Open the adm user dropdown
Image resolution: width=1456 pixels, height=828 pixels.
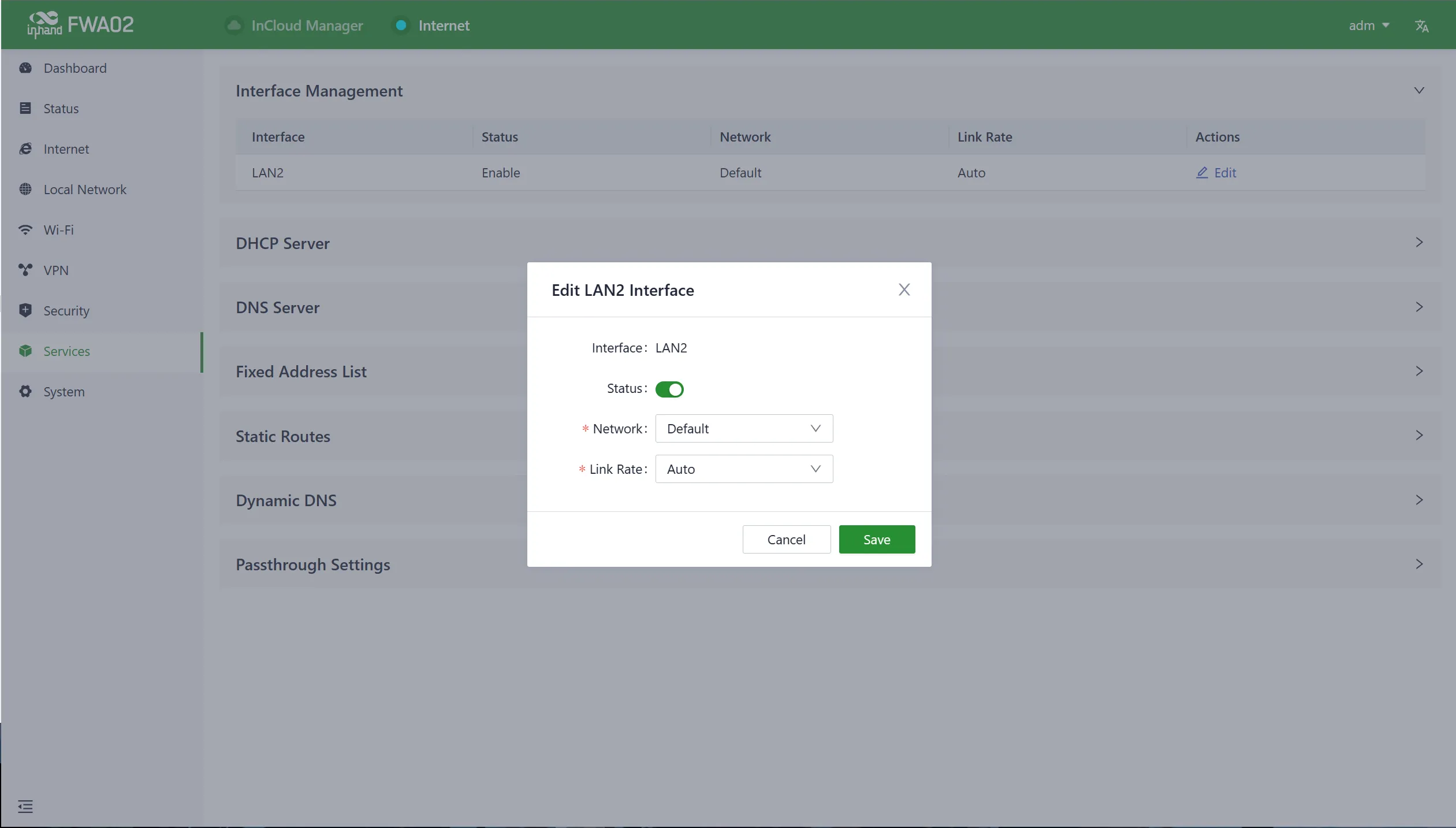click(1369, 26)
